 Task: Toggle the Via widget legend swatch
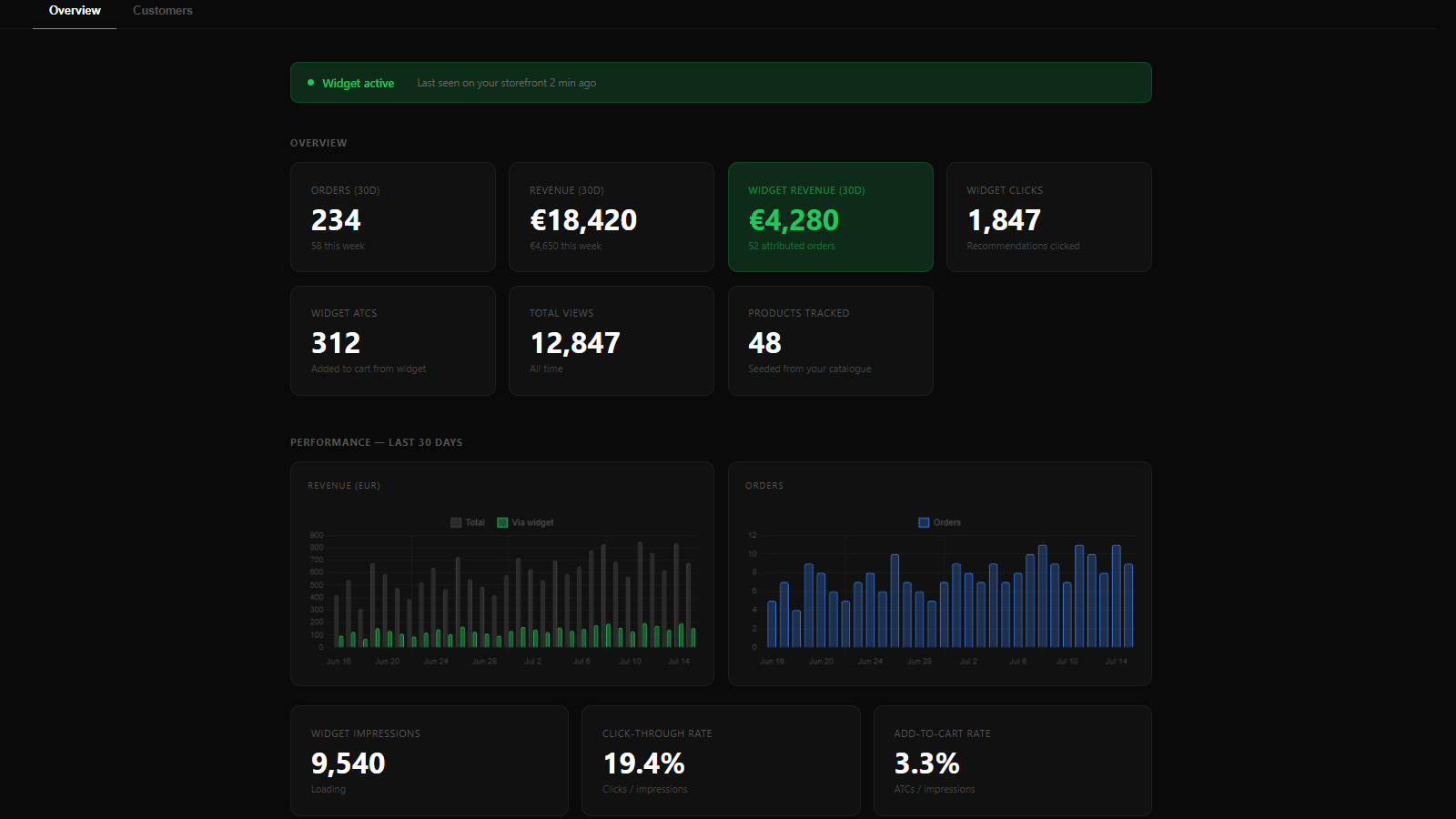[502, 522]
